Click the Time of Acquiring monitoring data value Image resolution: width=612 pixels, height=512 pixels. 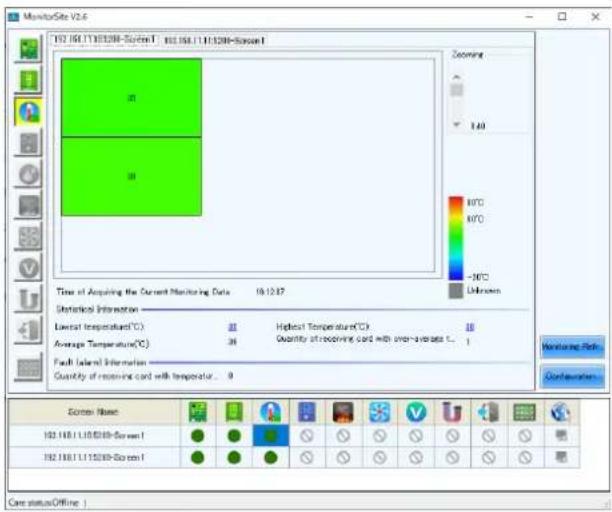coord(270,292)
